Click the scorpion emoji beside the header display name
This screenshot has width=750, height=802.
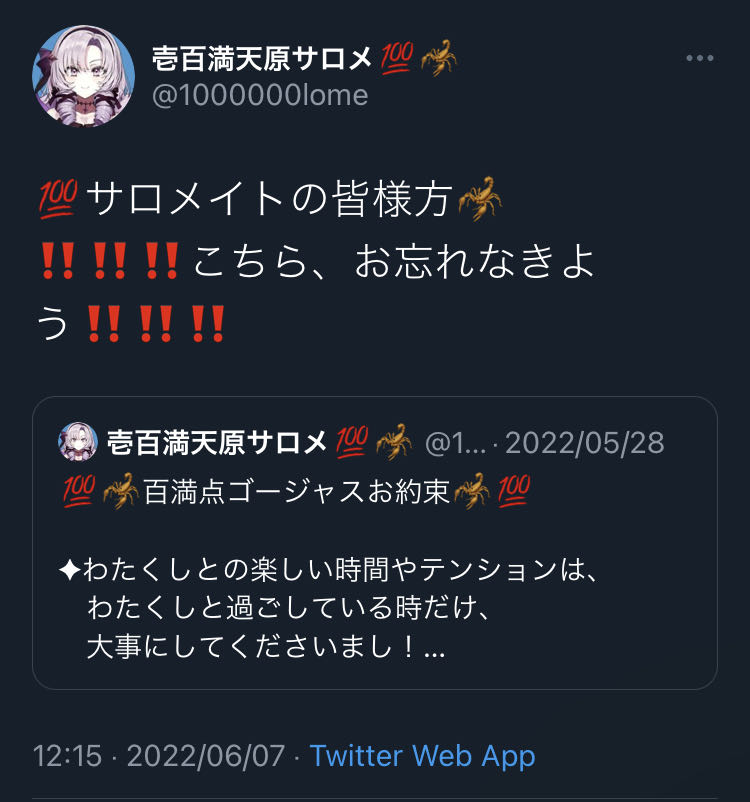pyautogui.click(x=438, y=57)
